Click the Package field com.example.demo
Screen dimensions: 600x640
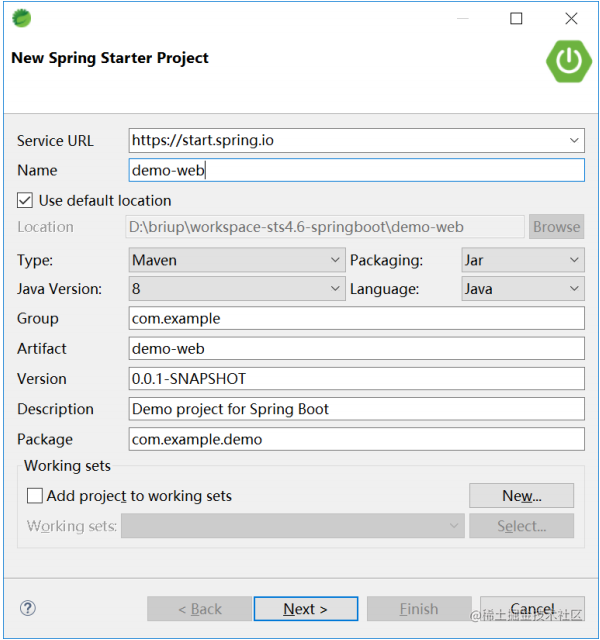click(x=356, y=439)
